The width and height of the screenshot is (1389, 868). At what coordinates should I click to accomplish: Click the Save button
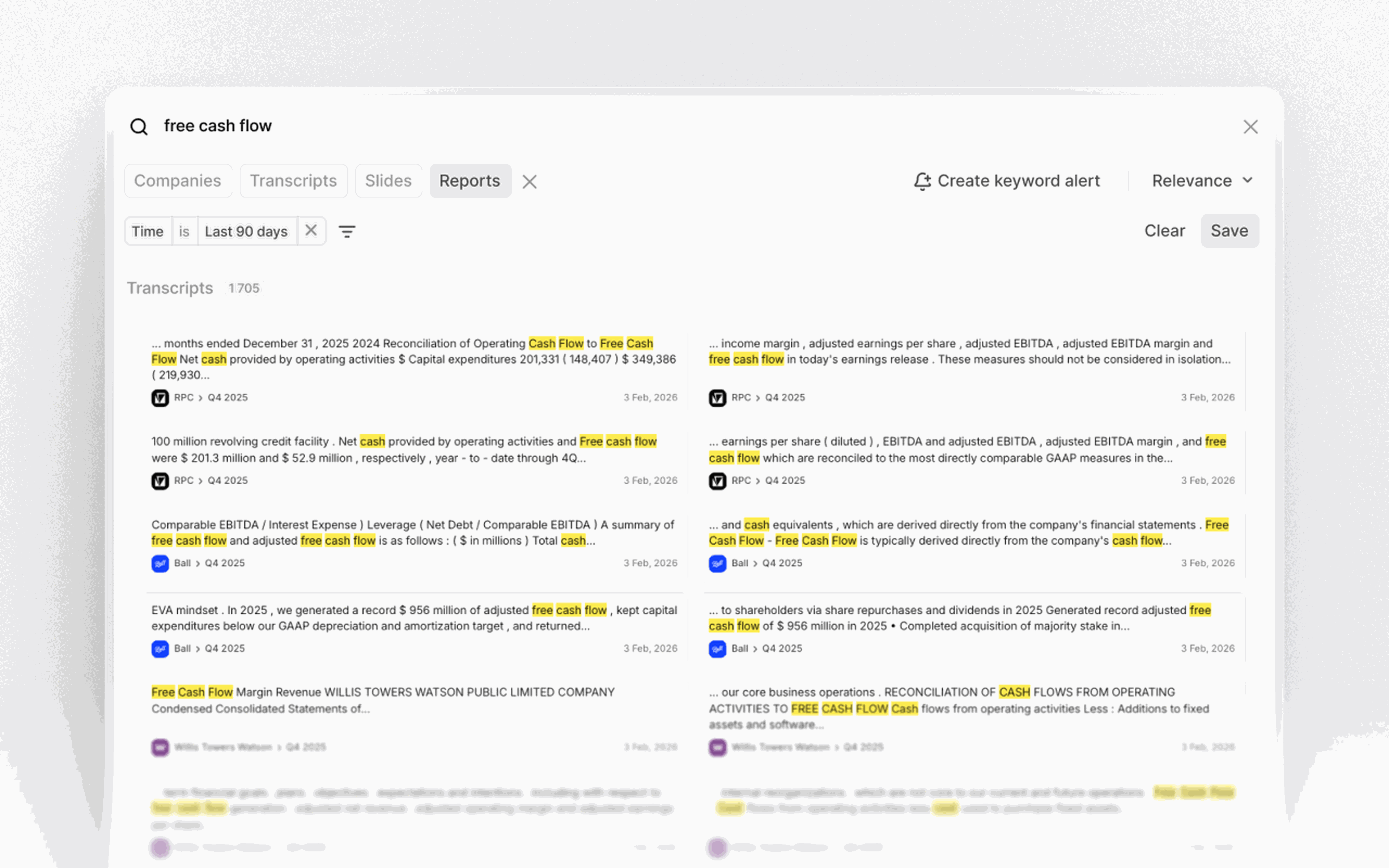tap(1229, 231)
